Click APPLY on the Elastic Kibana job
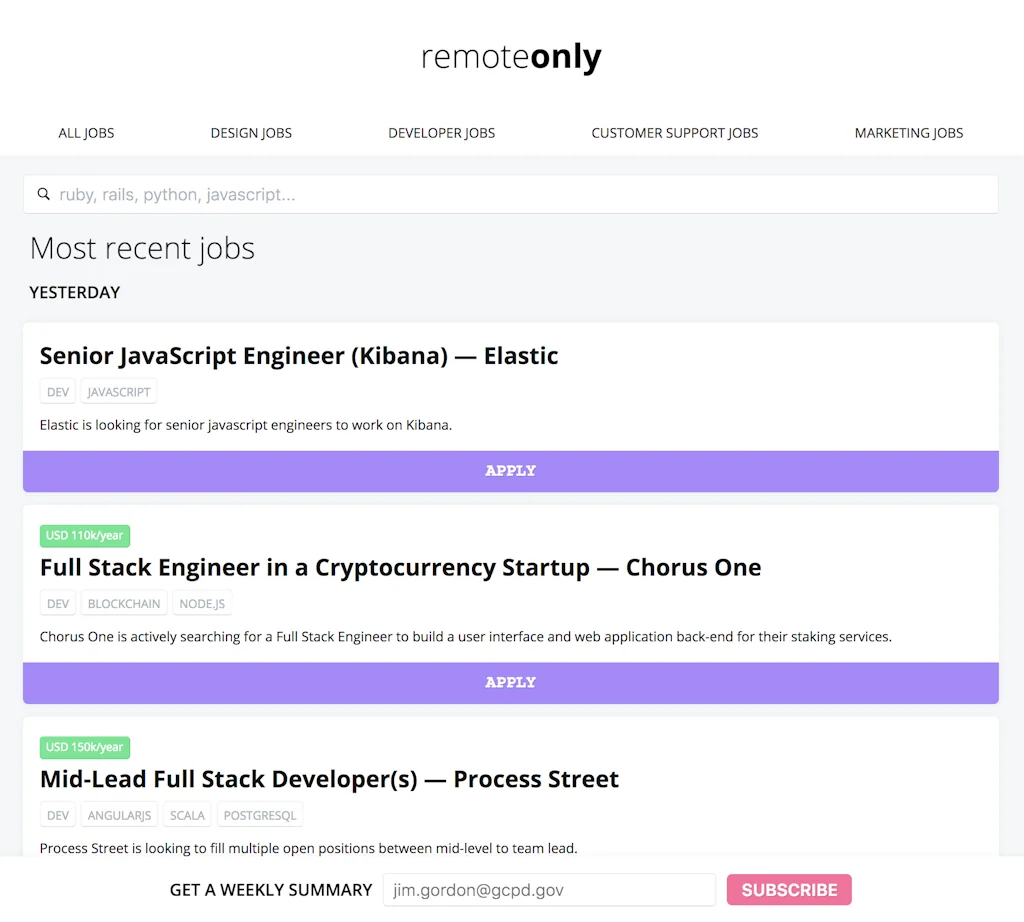 tap(510, 470)
